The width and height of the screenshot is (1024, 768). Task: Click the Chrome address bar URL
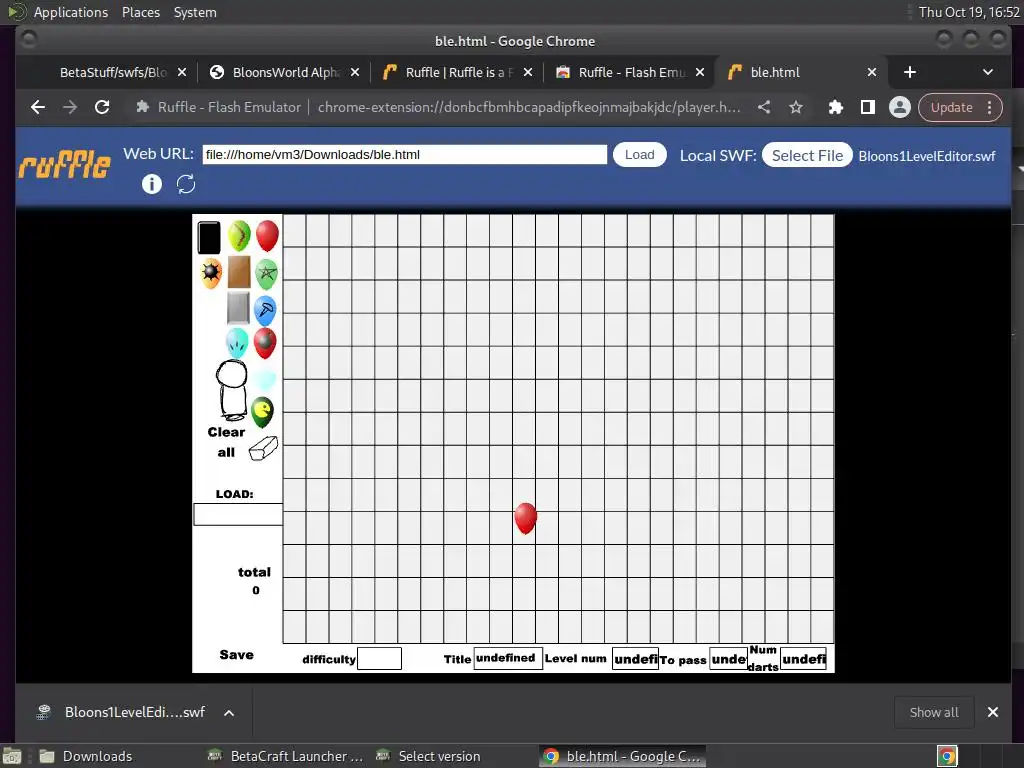tap(529, 107)
